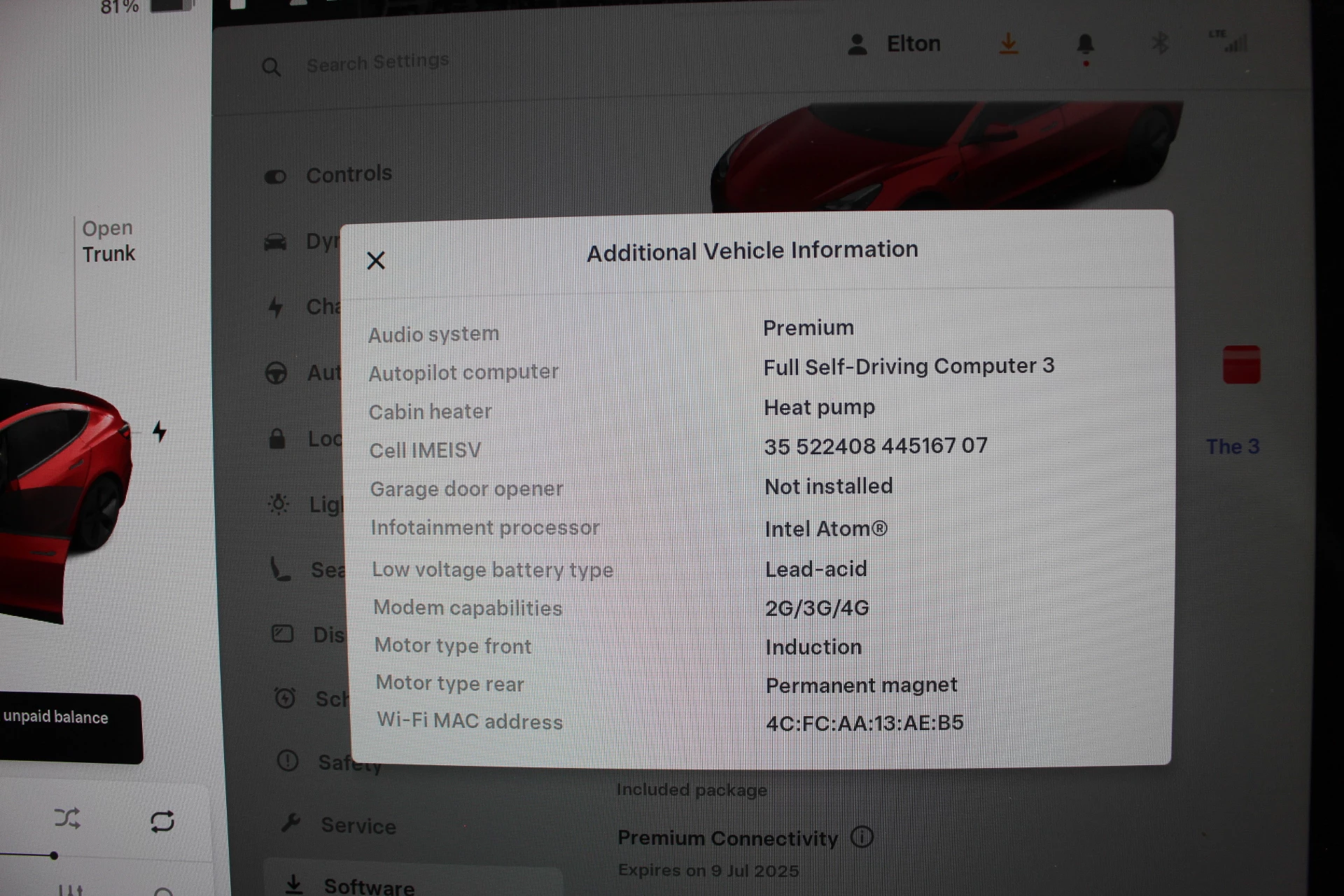Click 'The 3' vehicle name link
The width and height of the screenshot is (1344, 896).
(1233, 447)
